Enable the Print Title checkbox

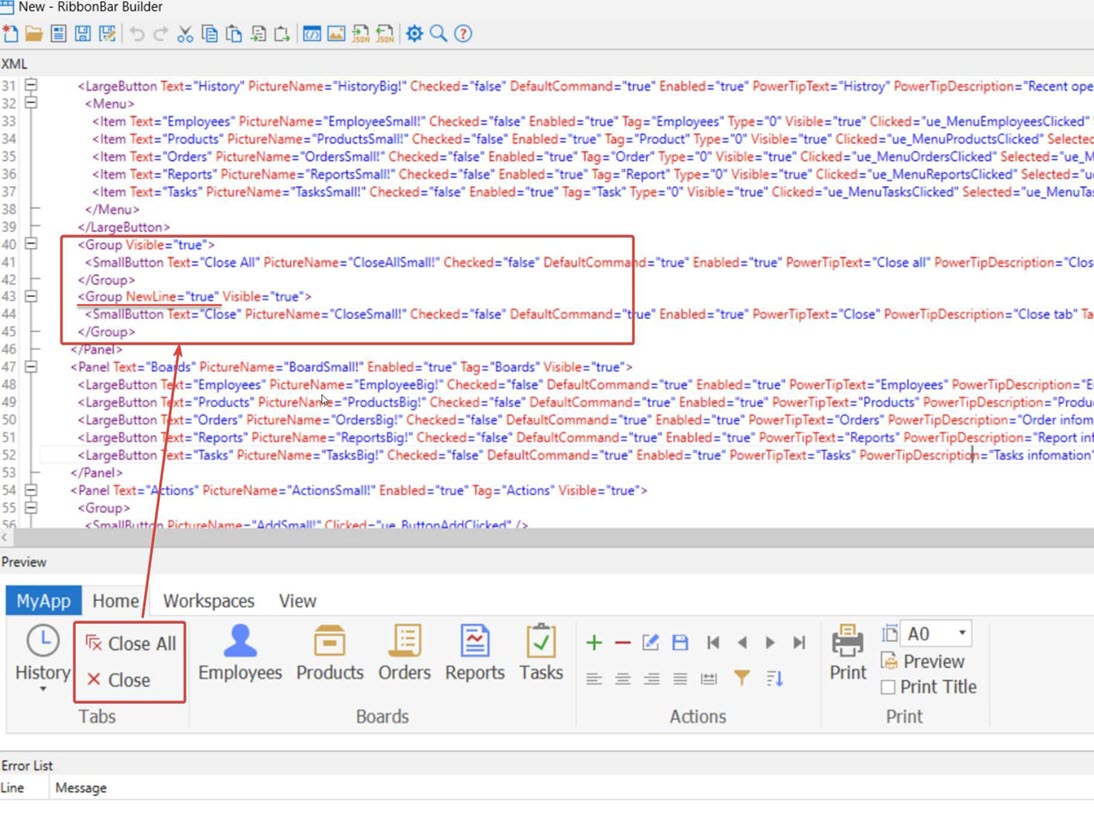[x=888, y=687]
